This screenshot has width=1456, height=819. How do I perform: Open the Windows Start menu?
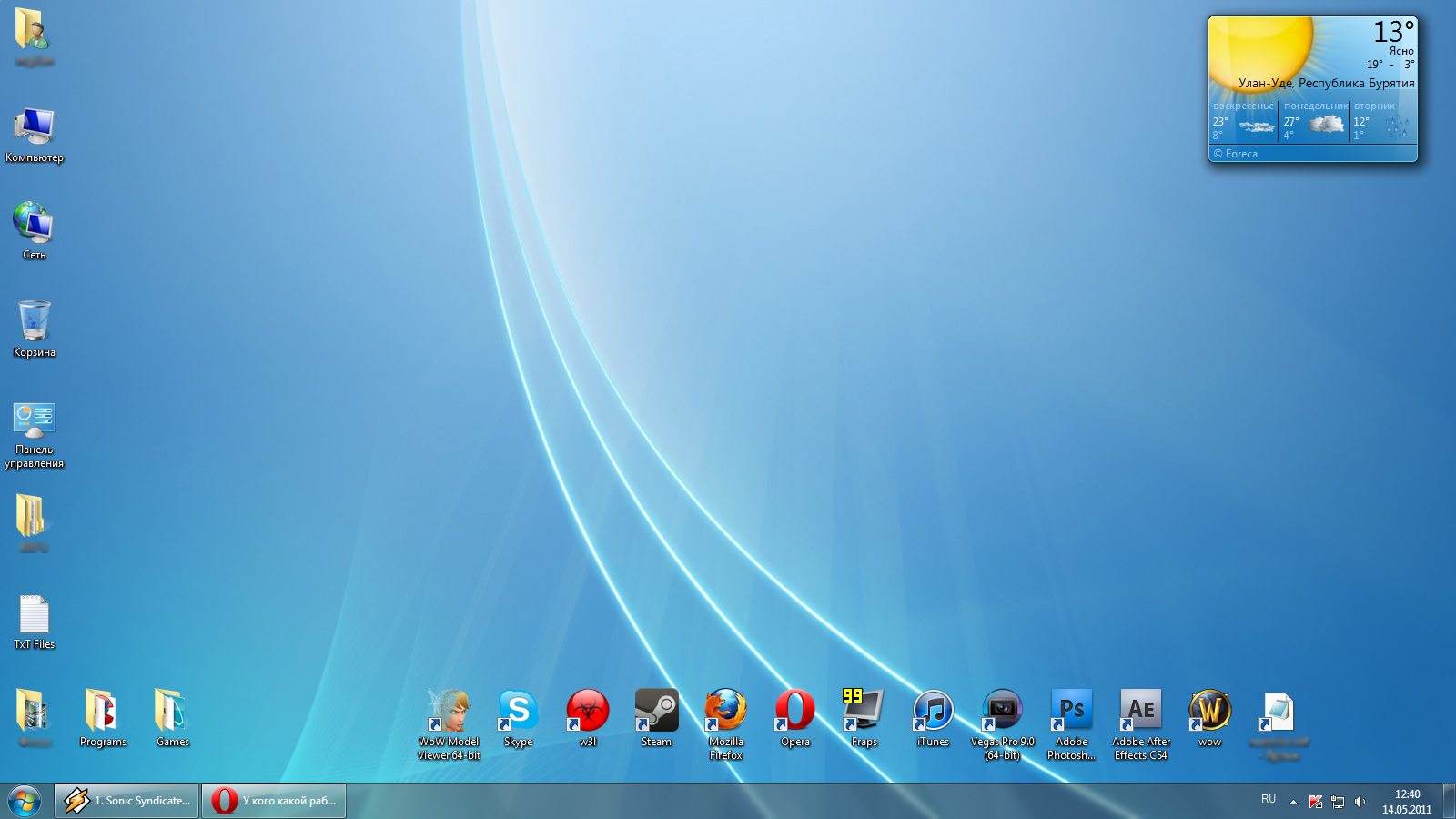pyautogui.click(x=25, y=802)
